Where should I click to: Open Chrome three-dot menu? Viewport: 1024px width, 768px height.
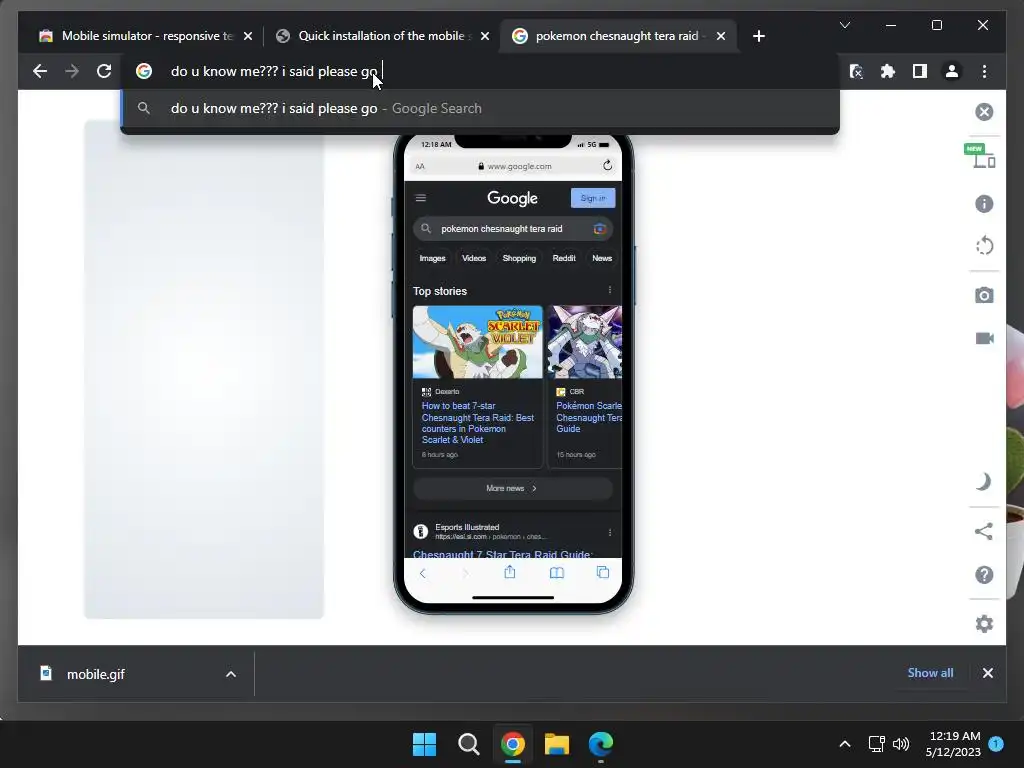[984, 71]
